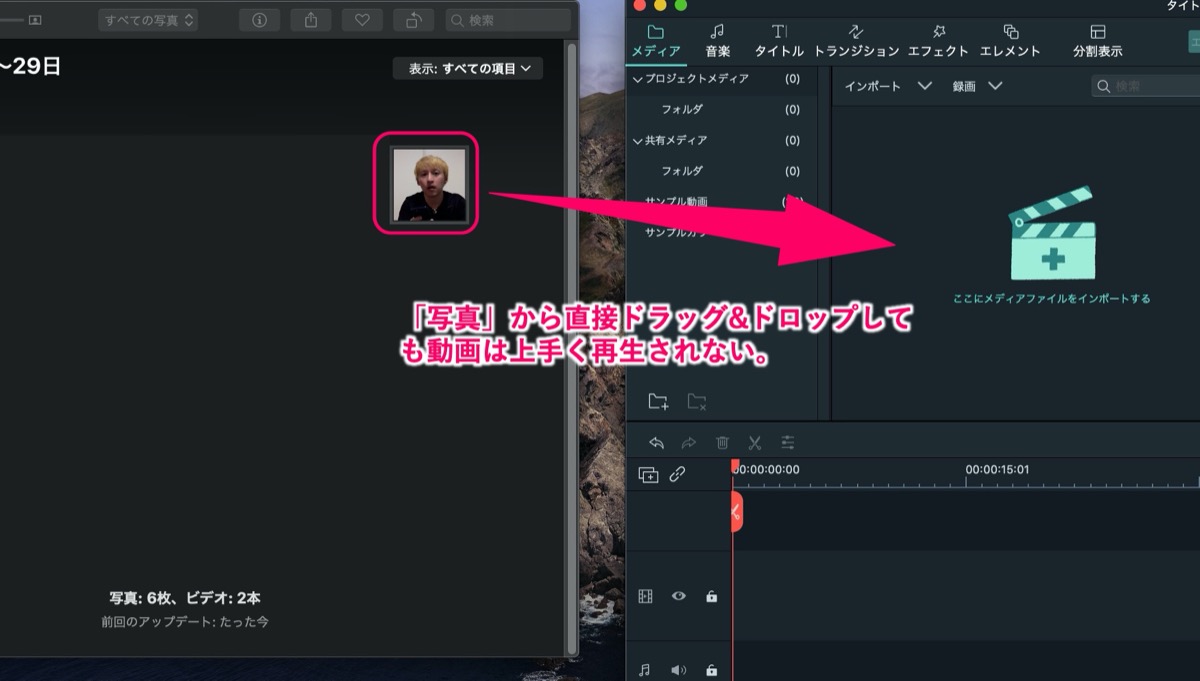Mark the item as favorite with heart
This screenshot has height=681, width=1200.
pyautogui.click(x=361, y=19)
